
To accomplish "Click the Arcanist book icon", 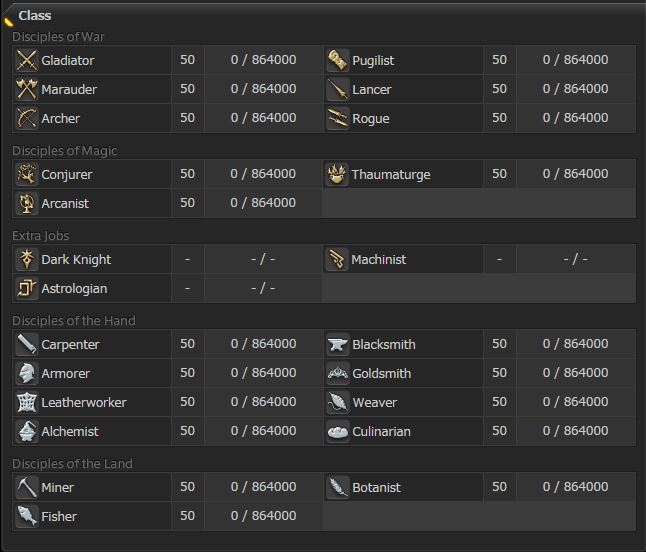I will click(27, 203).
